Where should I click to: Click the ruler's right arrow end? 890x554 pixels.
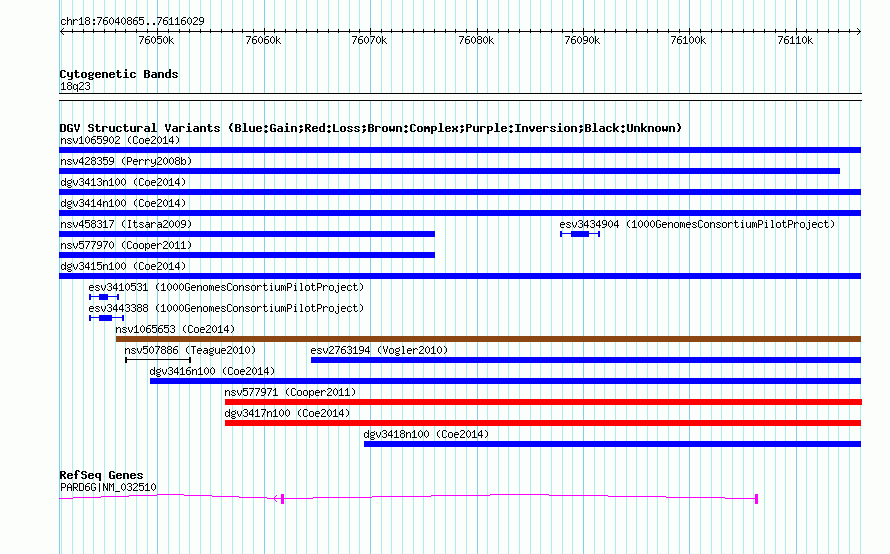(858, 32)
